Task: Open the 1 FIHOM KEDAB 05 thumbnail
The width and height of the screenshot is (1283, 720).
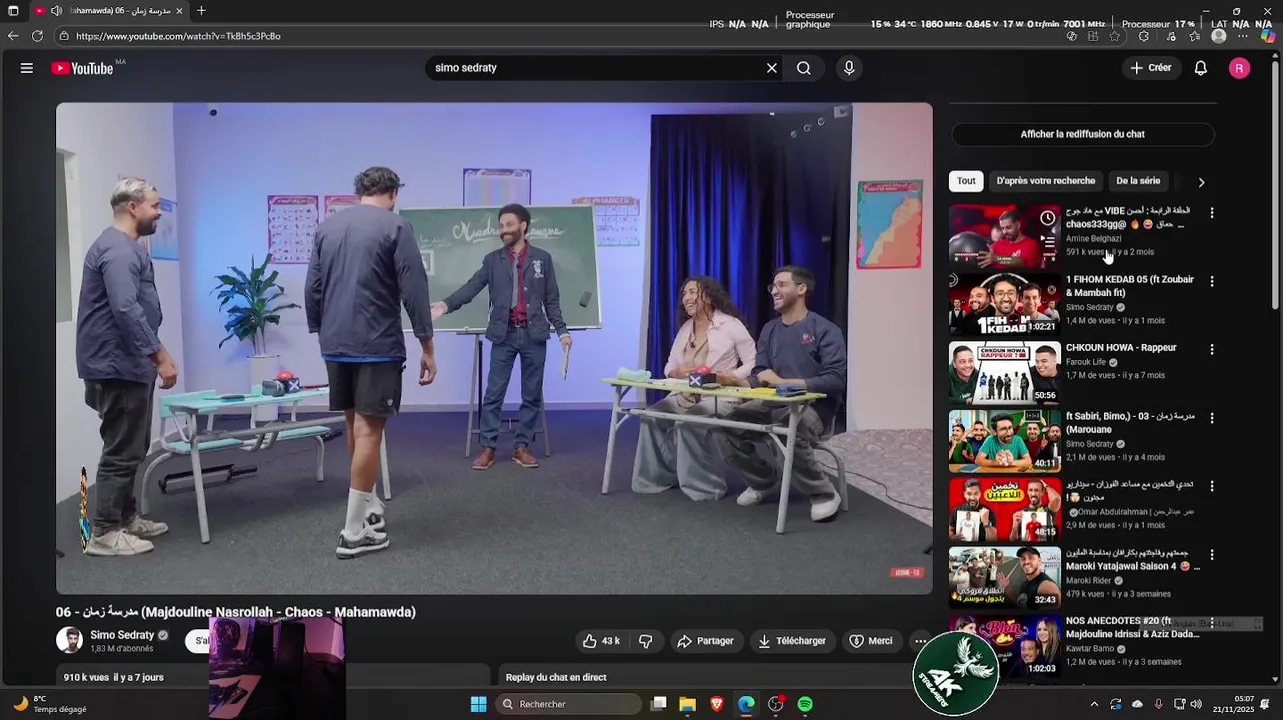Action: [x=1004, y=304]
